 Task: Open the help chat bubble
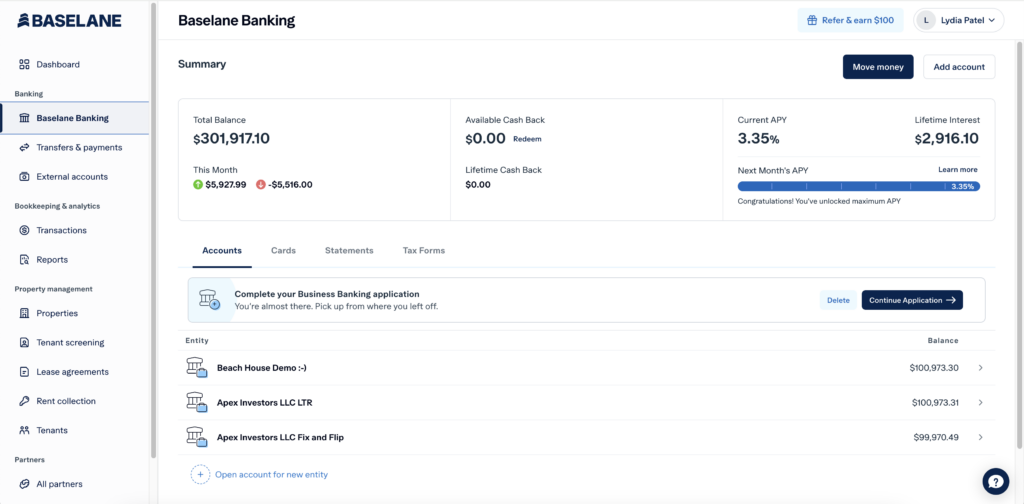pyautogui.click(x=995, y=481)
